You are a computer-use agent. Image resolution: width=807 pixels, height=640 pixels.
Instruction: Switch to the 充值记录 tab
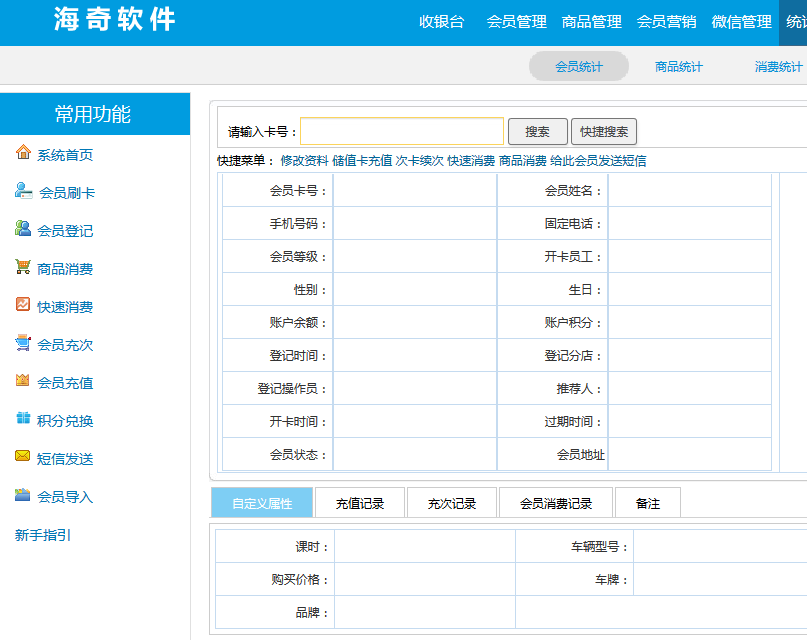tap(360, 504)
